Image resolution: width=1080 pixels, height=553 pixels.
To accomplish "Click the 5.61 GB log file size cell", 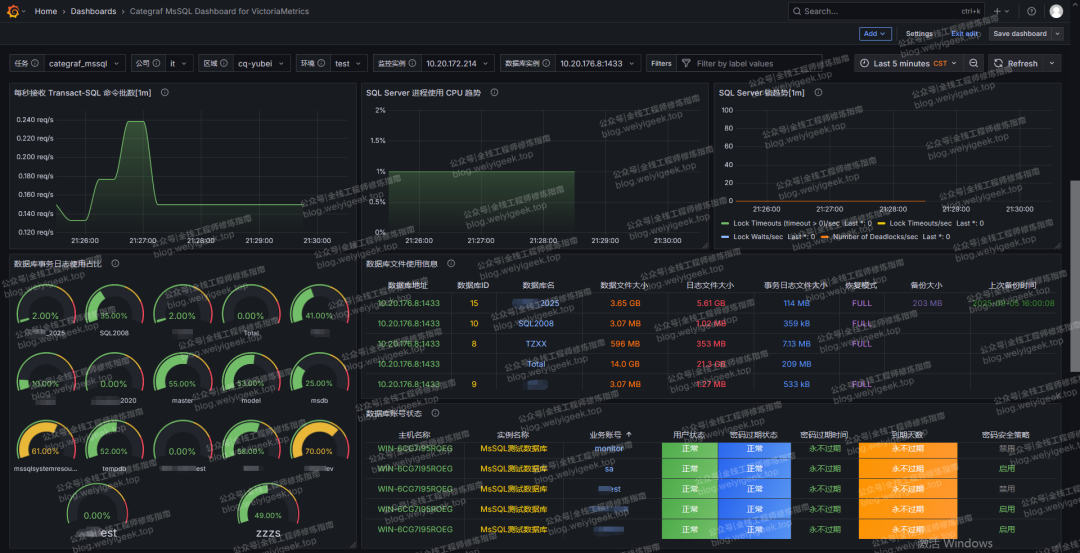I will 711,303.
